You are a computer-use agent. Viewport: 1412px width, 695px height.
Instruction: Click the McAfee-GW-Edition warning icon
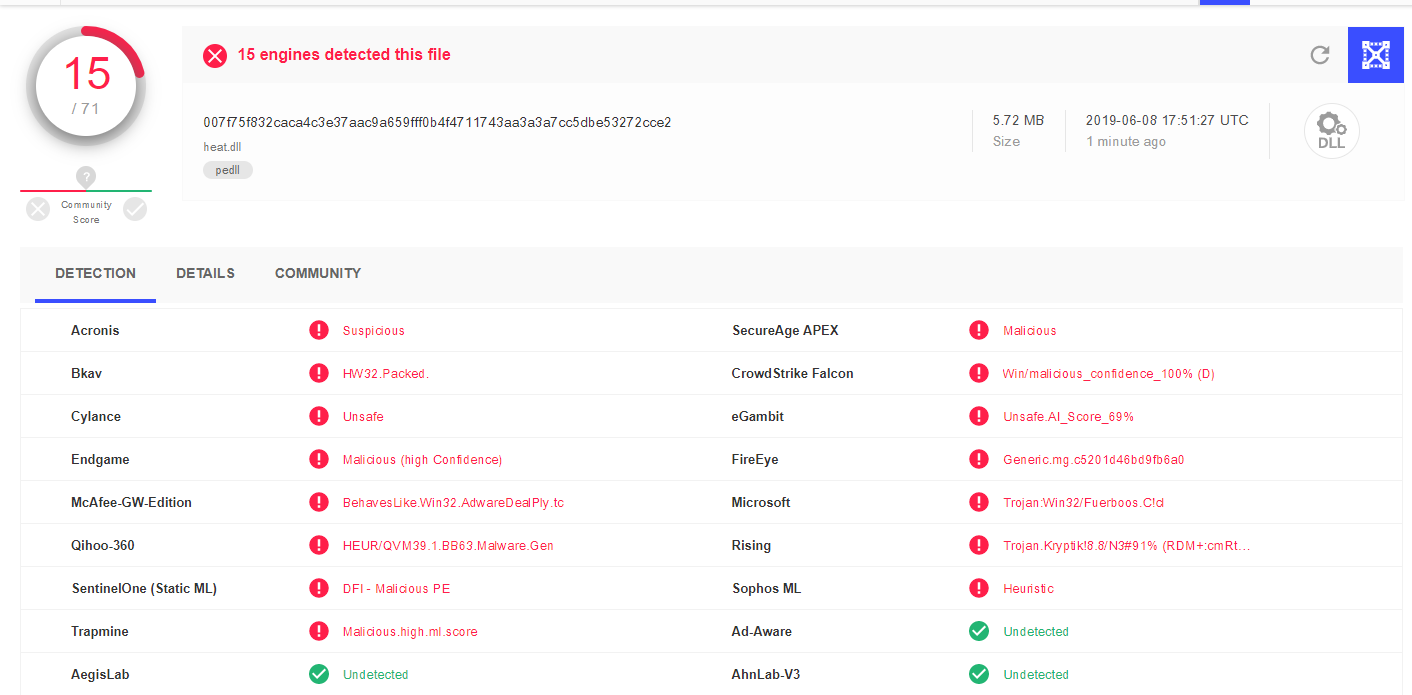(x=319, y=502)
